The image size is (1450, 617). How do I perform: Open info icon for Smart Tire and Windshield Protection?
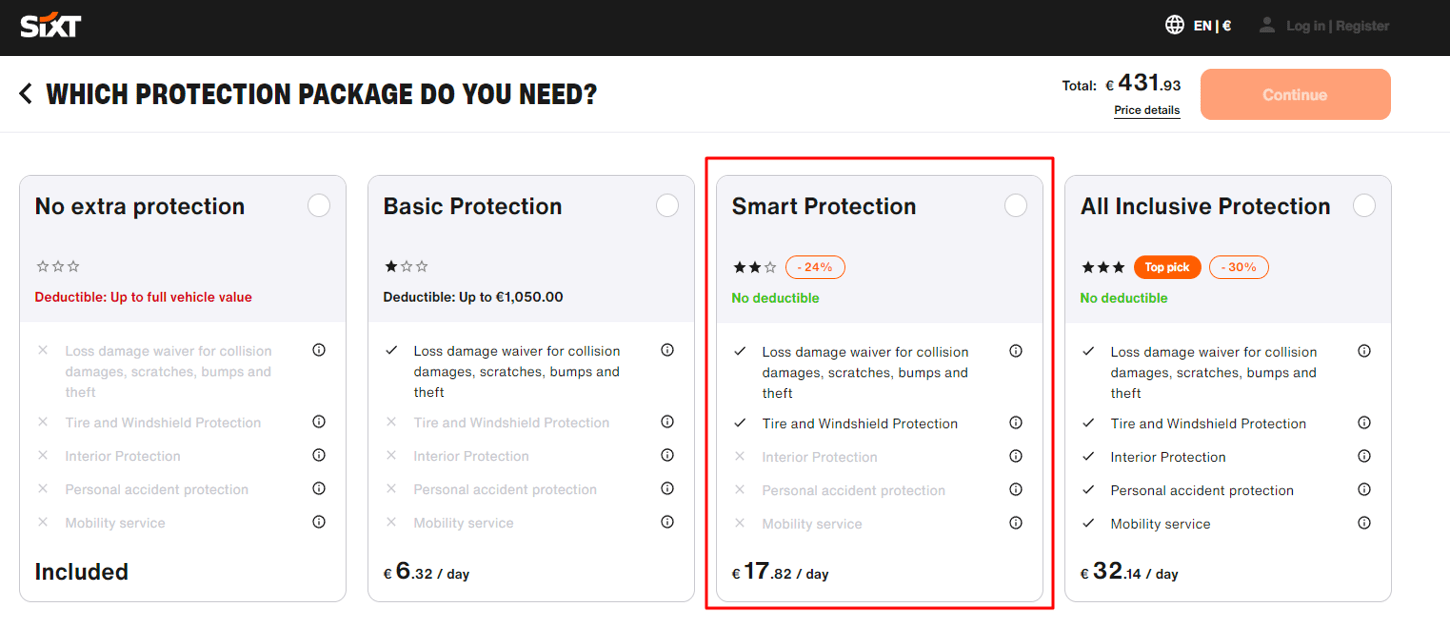(1016, 423)
